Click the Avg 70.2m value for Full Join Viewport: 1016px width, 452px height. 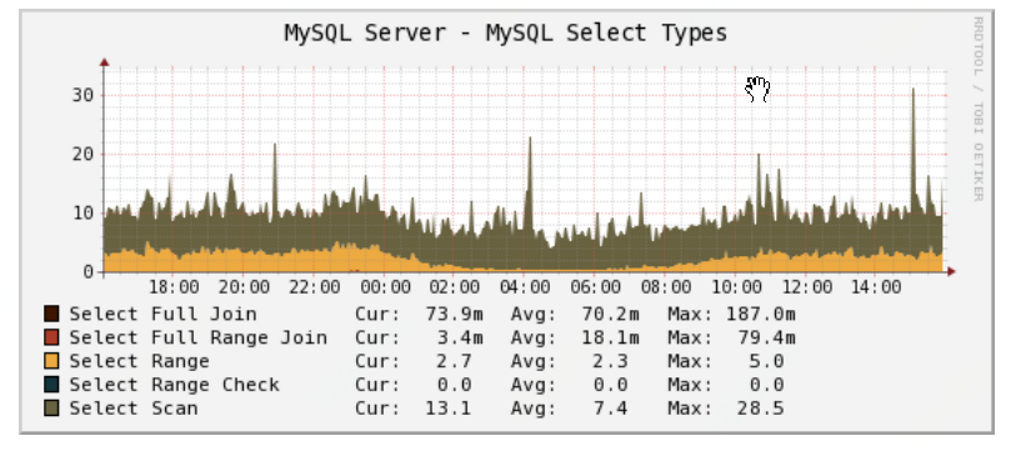(610, 314)
